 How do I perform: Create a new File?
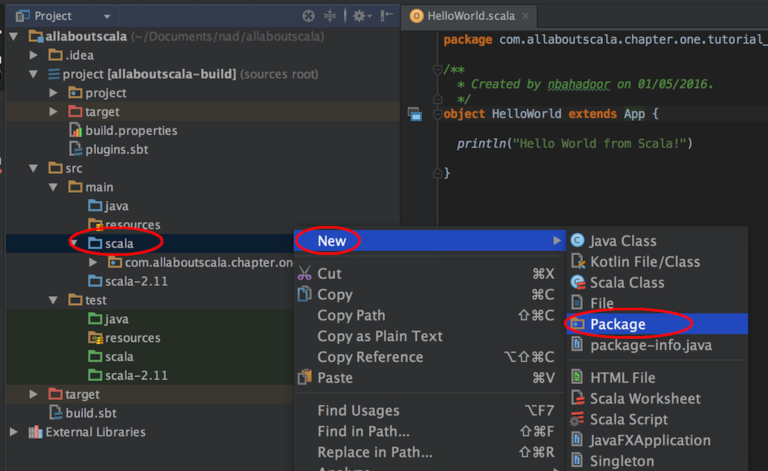[657, 304]
